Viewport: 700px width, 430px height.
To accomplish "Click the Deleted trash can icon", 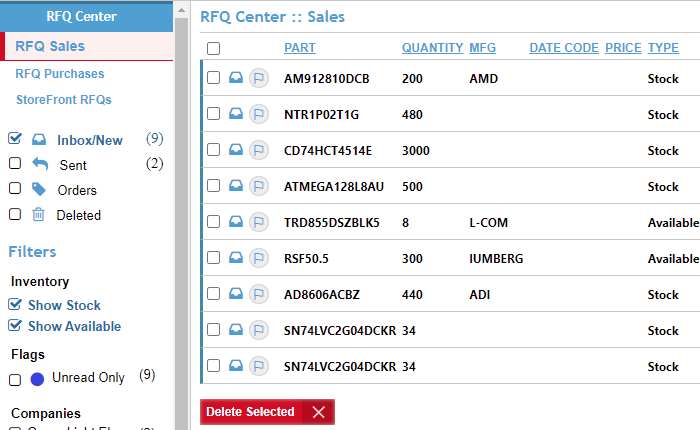I will click(39, 214).
